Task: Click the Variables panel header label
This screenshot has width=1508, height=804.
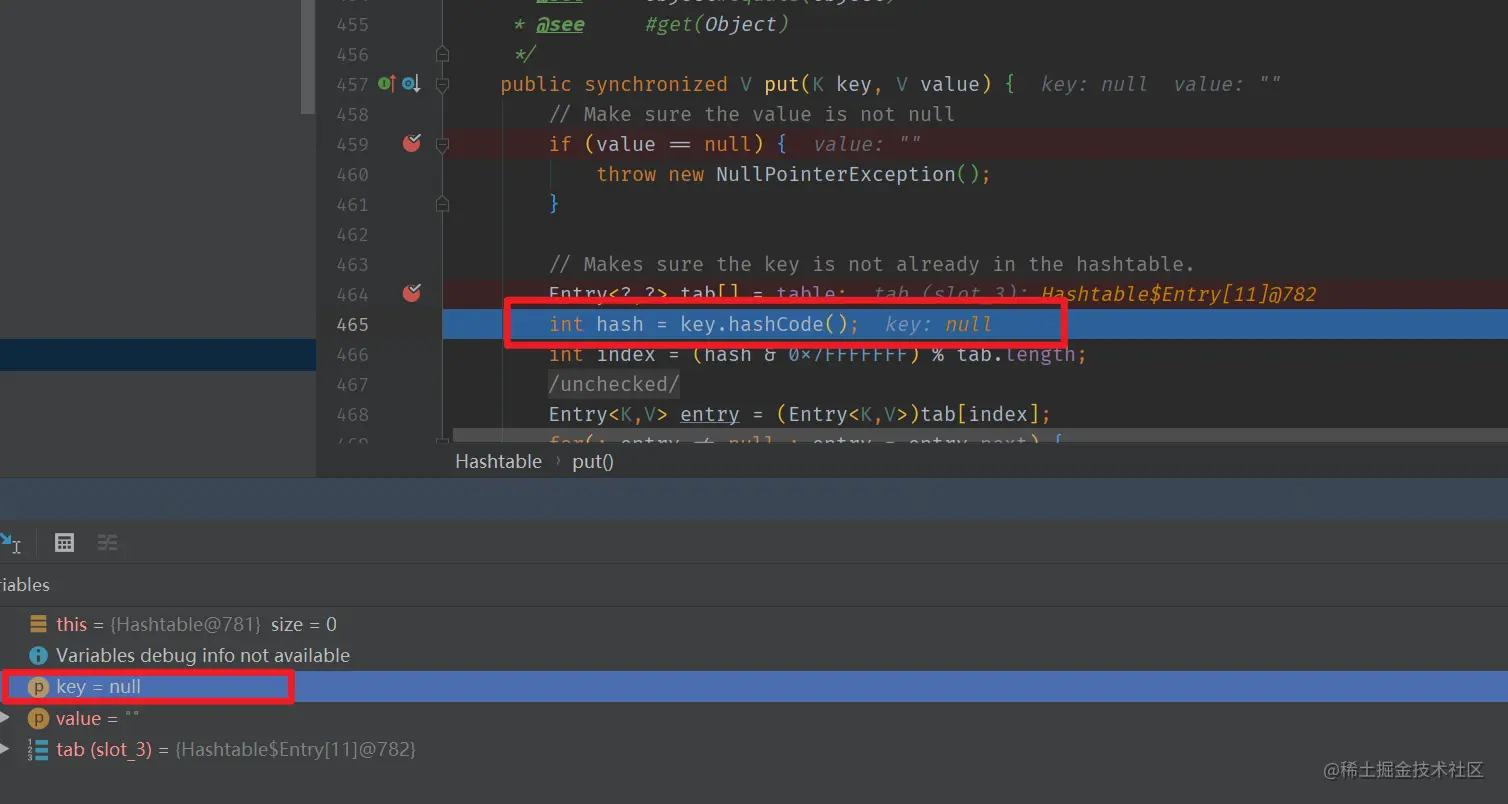Action: (x=25, y=585)
